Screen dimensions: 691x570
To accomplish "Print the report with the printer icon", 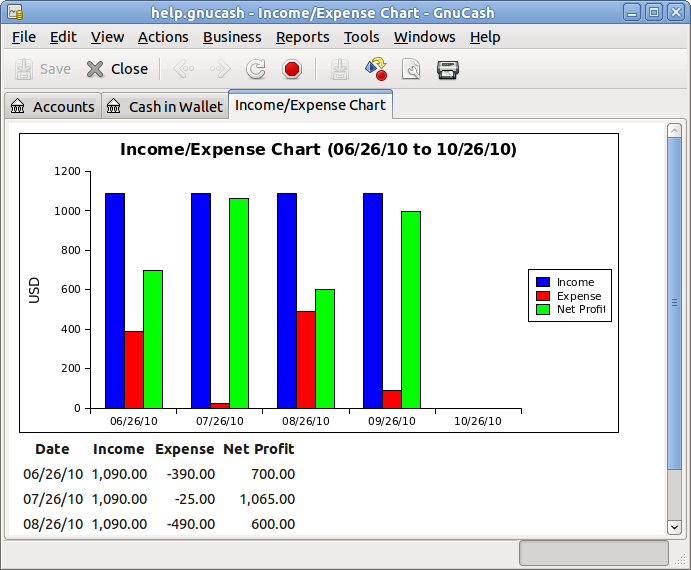I will [x=448, y=70].
